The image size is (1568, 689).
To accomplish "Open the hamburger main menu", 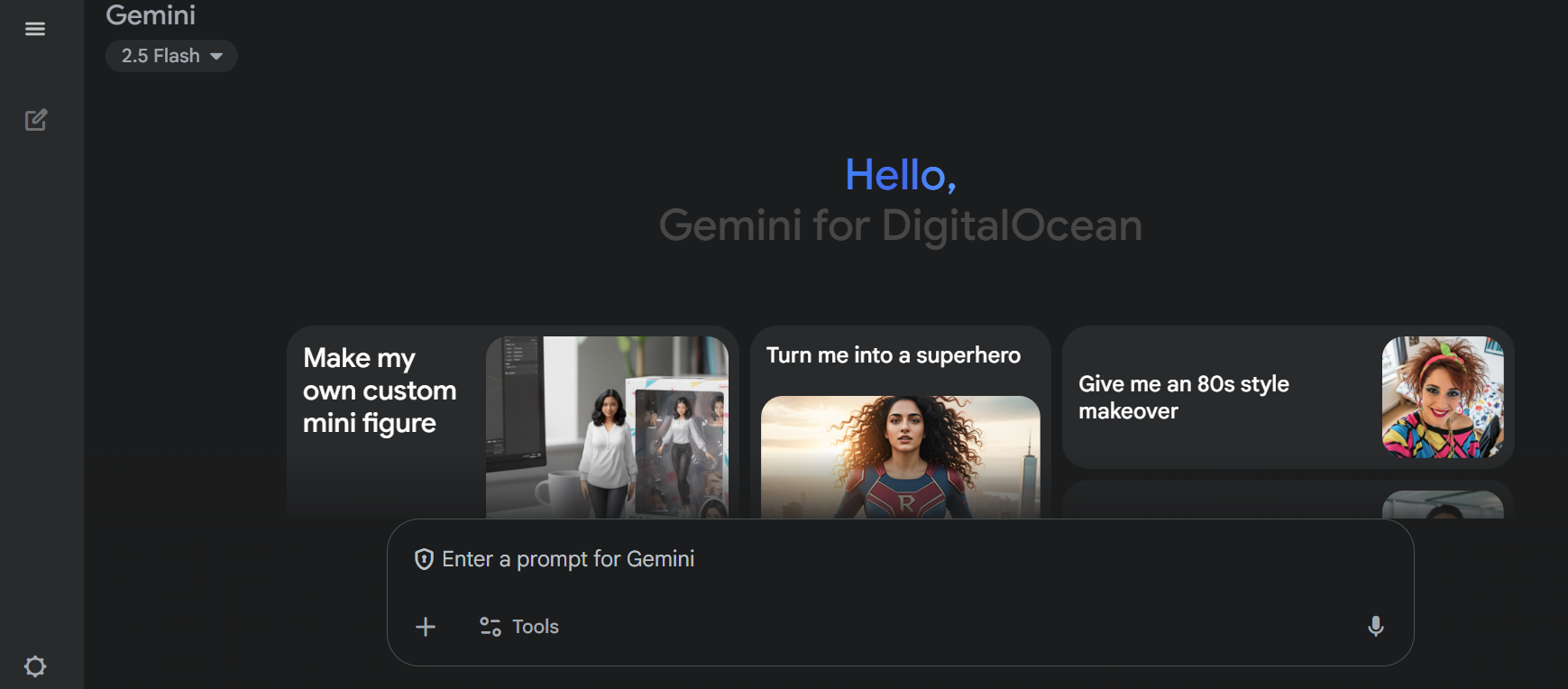I will click(x=35, y=29).
